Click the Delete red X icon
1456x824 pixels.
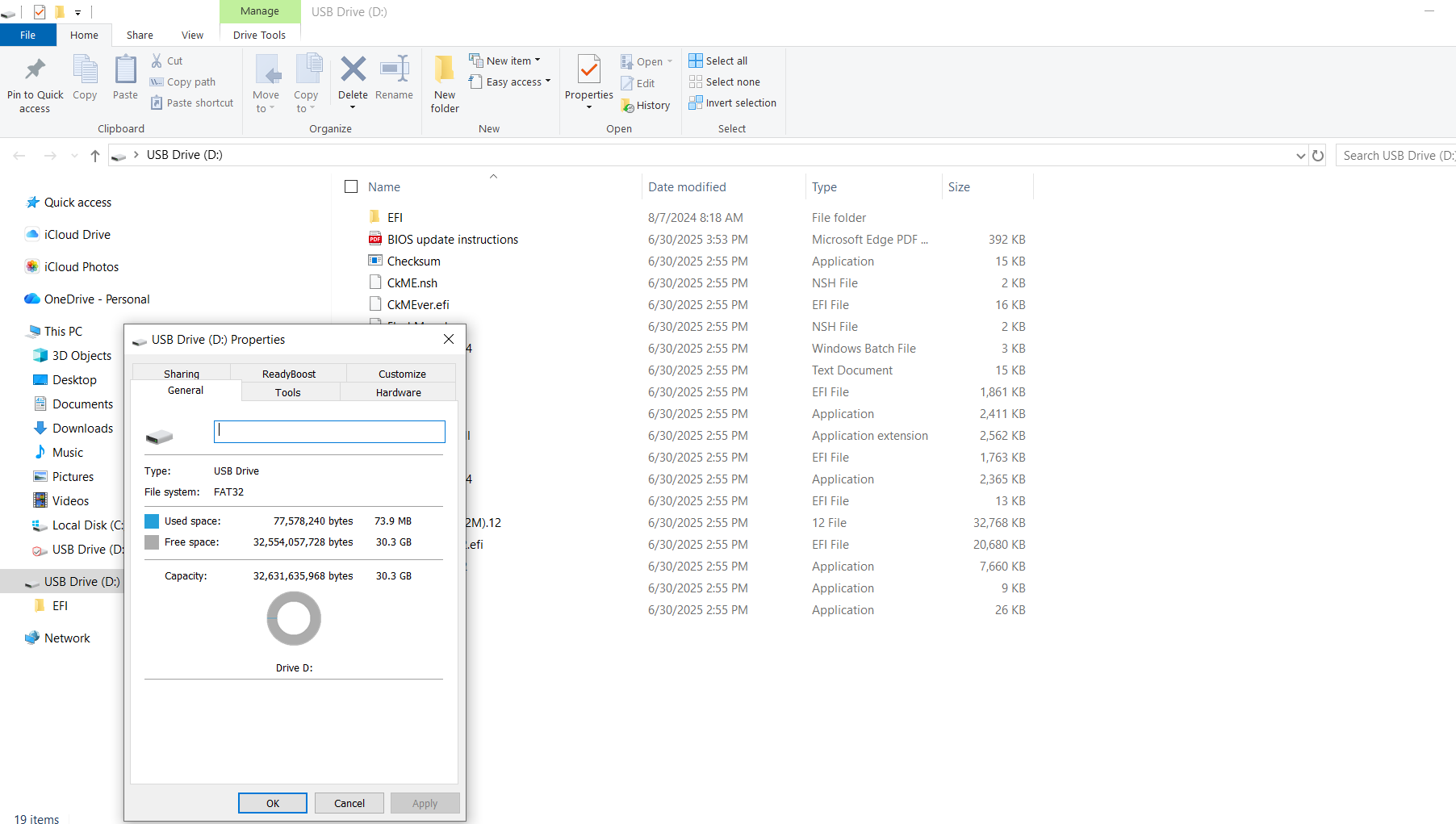pos(353,69)
